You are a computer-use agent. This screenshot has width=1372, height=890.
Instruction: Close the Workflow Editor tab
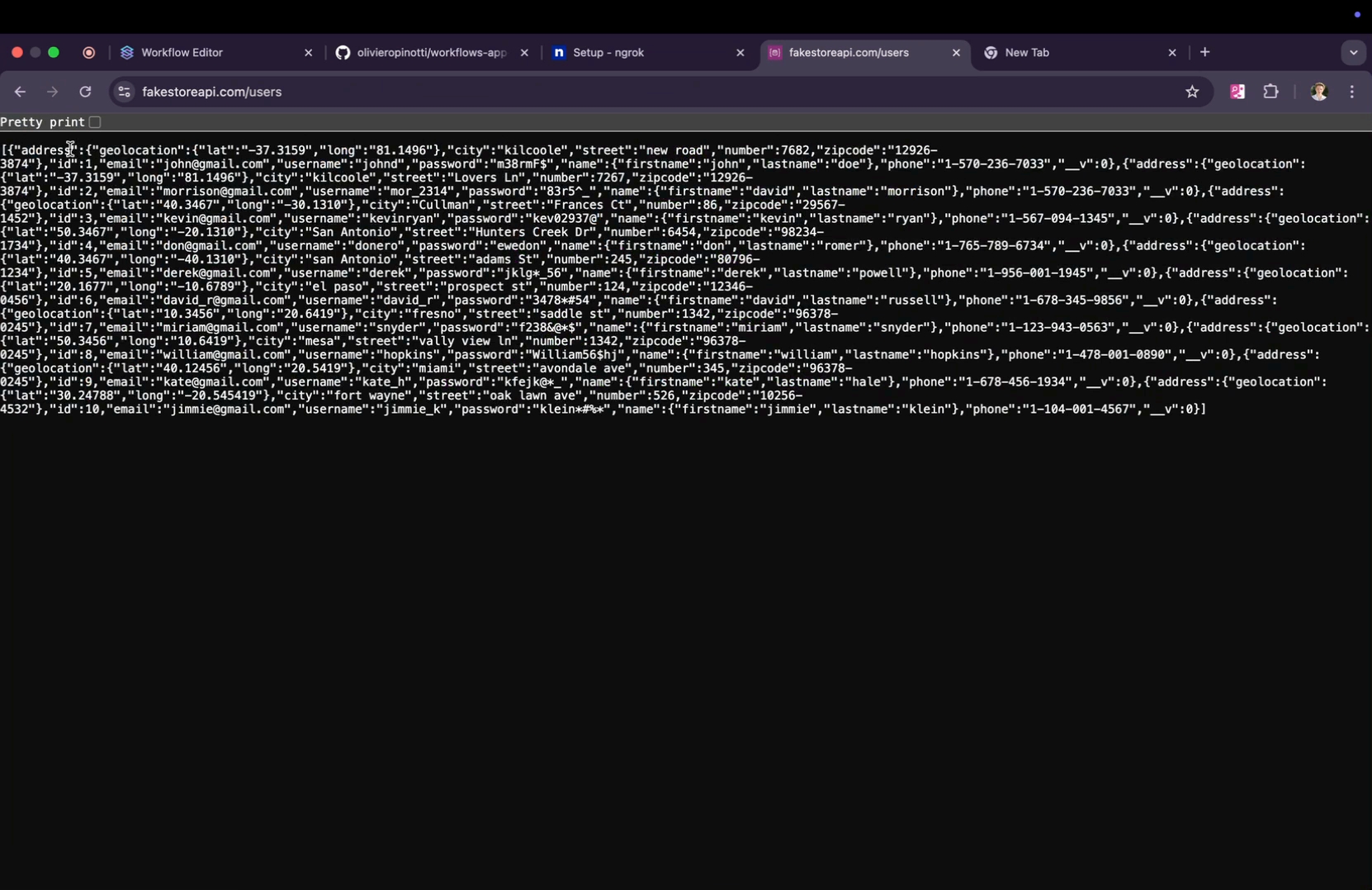(x=308, y=53)
